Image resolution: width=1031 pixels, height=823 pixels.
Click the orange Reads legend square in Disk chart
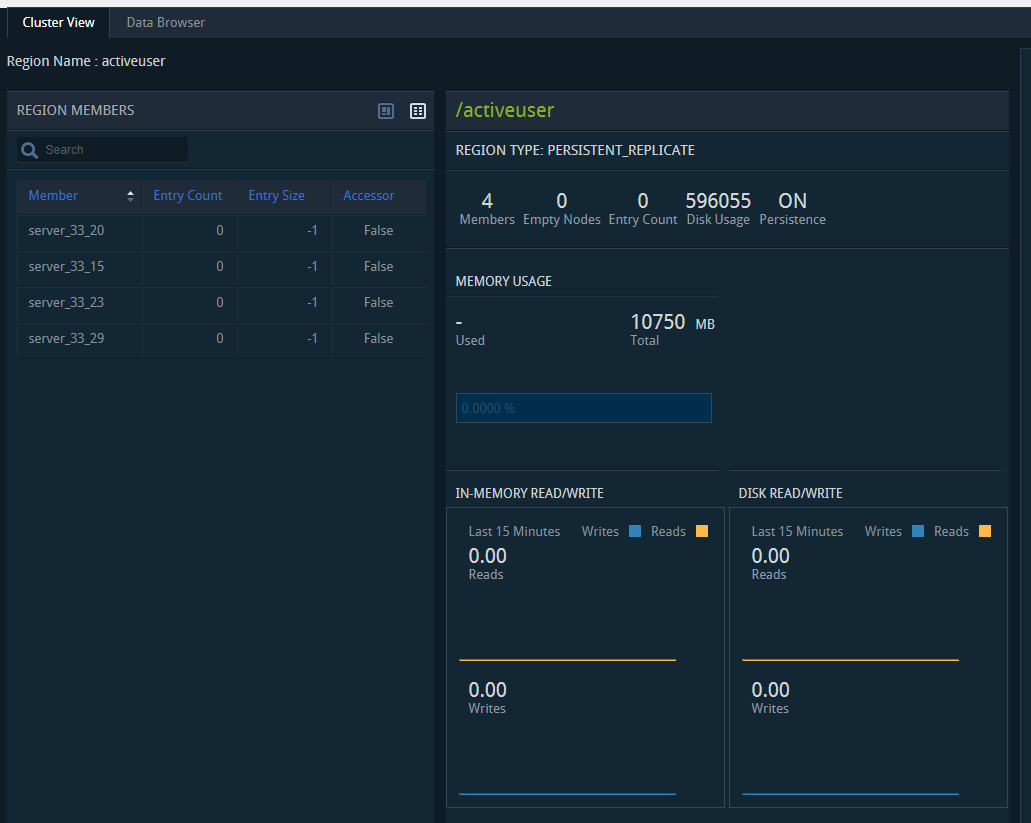point(984,531)
